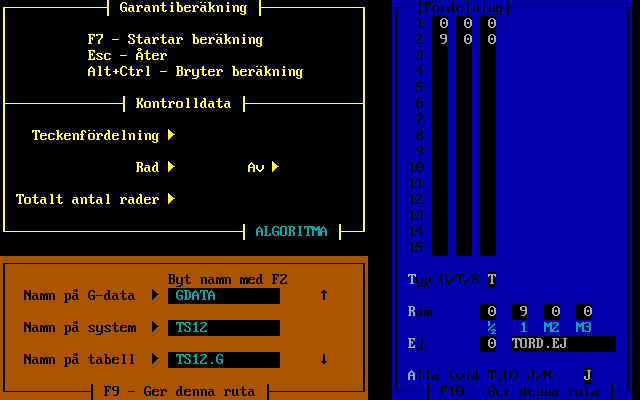Click the M3 column label under Ram

[584, 327]
